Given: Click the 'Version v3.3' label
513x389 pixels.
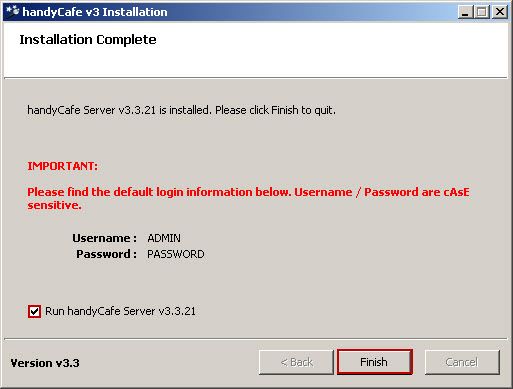Looking at the screenshot, I should pos(45,363).
